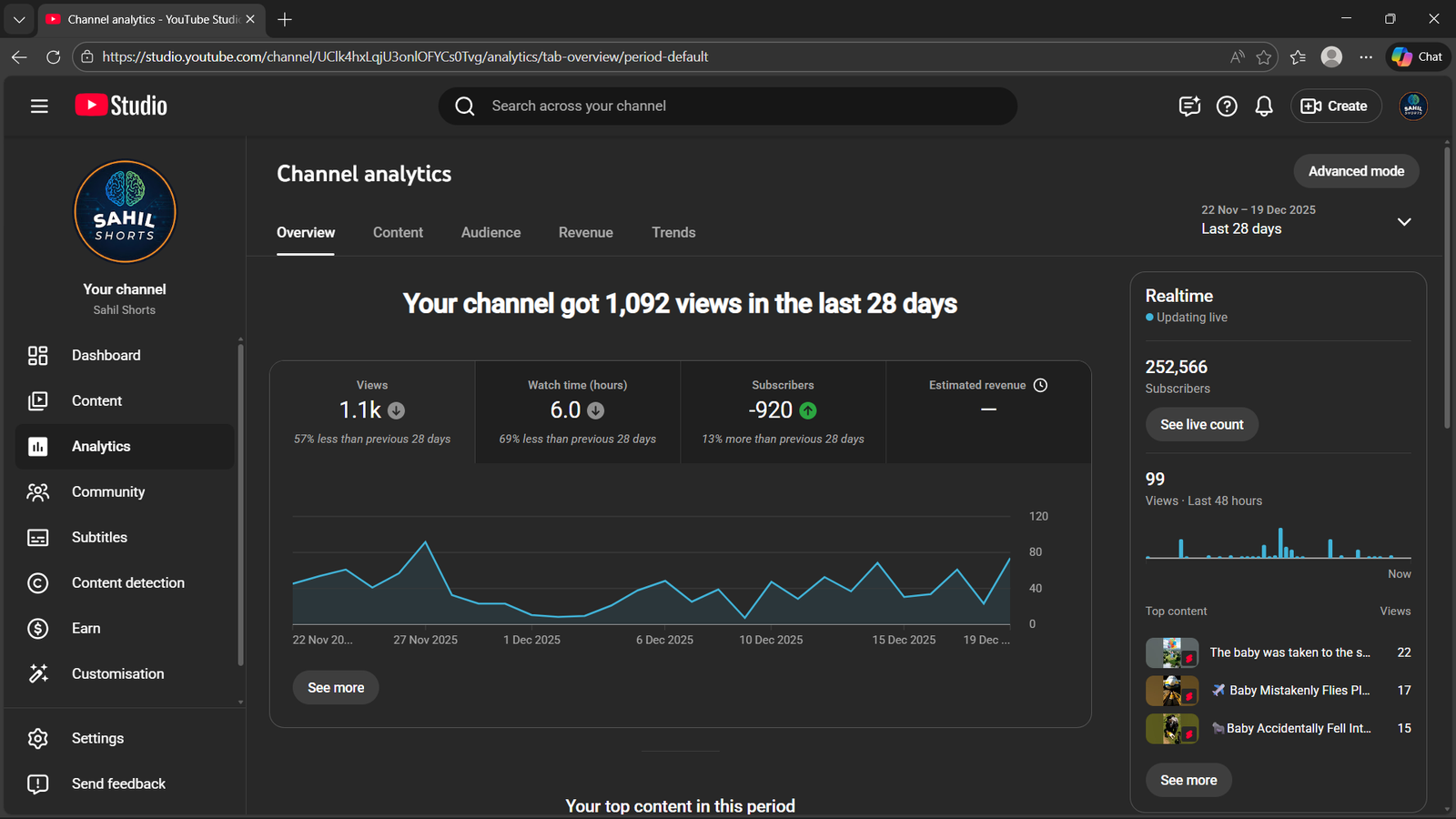Open the hamburger navigation menu
This screenshot has width=1456, height=819.
coord(39,106)
